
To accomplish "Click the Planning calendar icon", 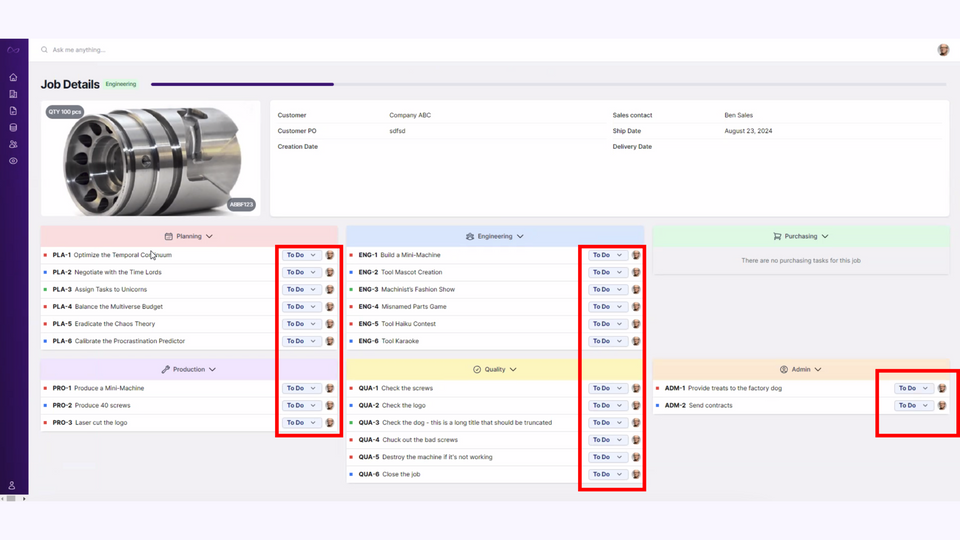I will 168,236.
